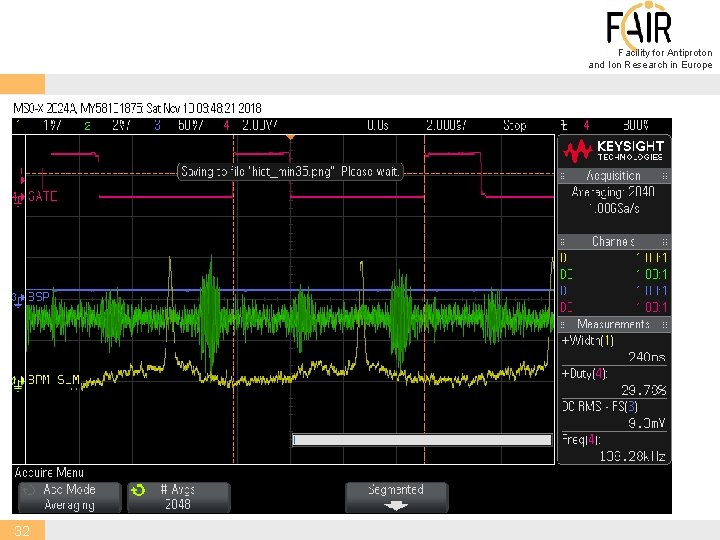
Task: Click the 240ns width value
Action: pyautogui.click(x=647, y=357)
